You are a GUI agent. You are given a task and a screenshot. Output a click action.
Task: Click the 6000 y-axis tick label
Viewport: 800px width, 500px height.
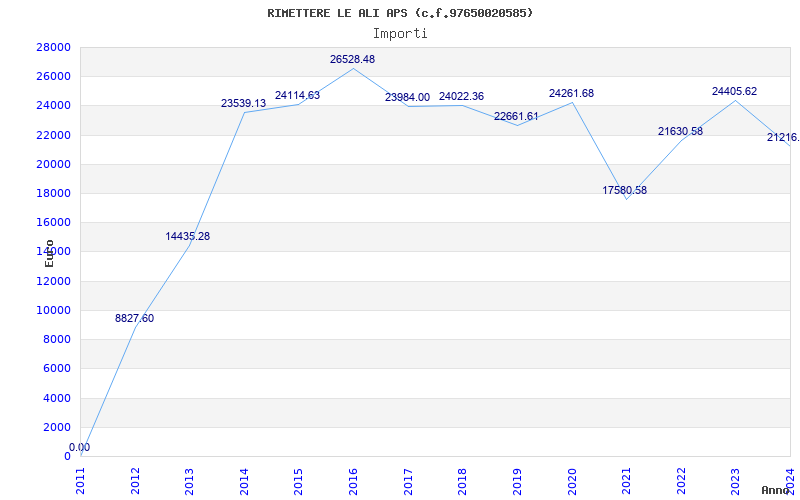coord(57,368)
